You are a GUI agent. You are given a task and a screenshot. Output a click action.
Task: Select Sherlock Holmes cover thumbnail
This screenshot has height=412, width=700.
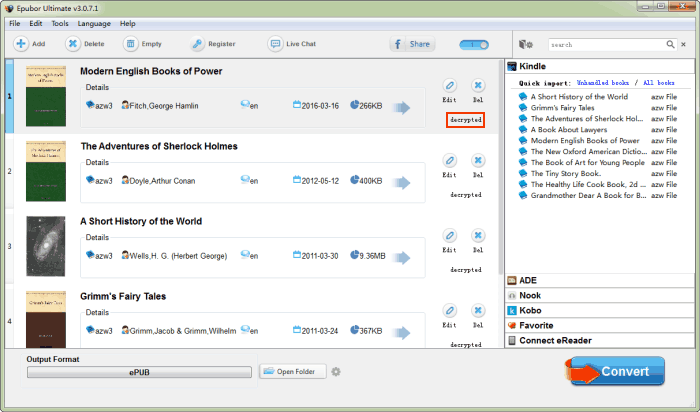click(x=46, y=171)
